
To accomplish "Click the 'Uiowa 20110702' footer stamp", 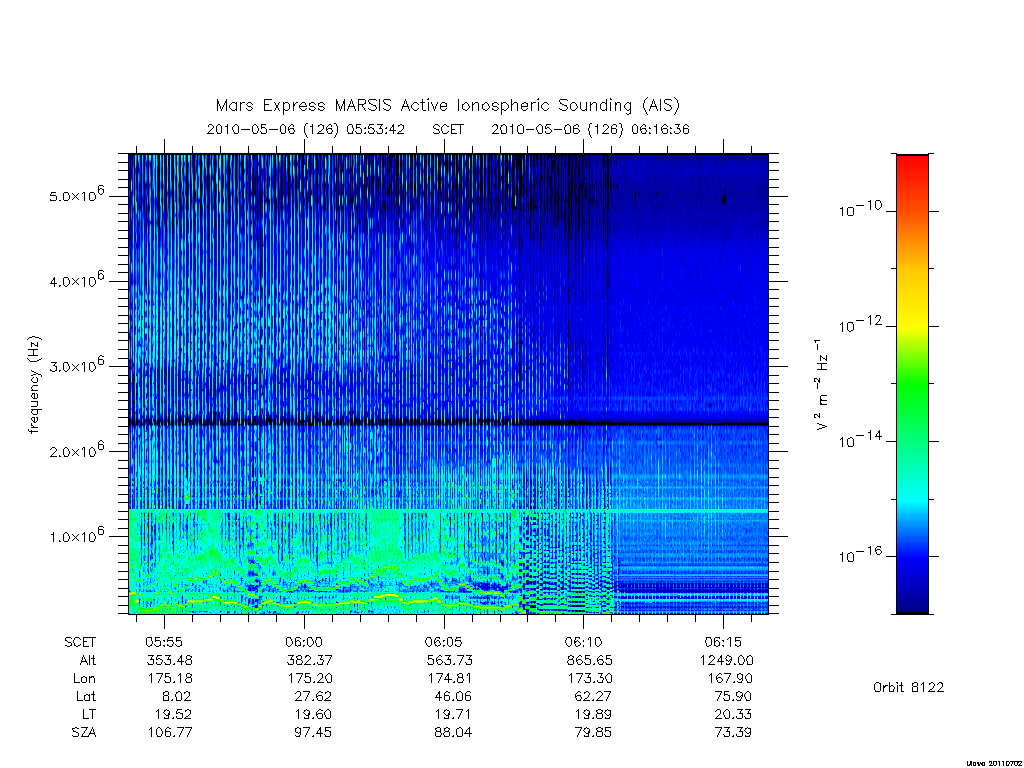I will 994,763.
